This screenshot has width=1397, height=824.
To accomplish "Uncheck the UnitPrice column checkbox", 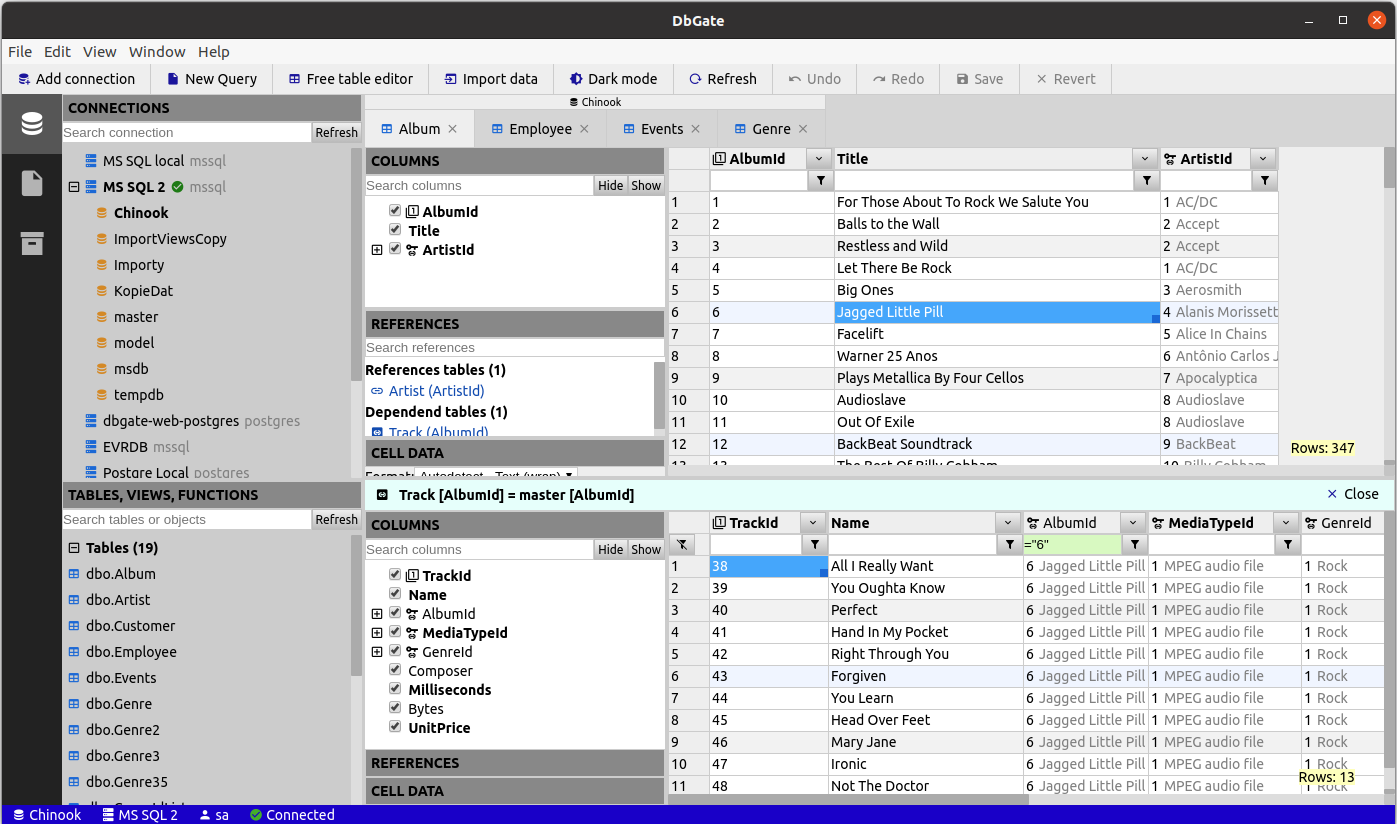I will [x=395, y=728].
